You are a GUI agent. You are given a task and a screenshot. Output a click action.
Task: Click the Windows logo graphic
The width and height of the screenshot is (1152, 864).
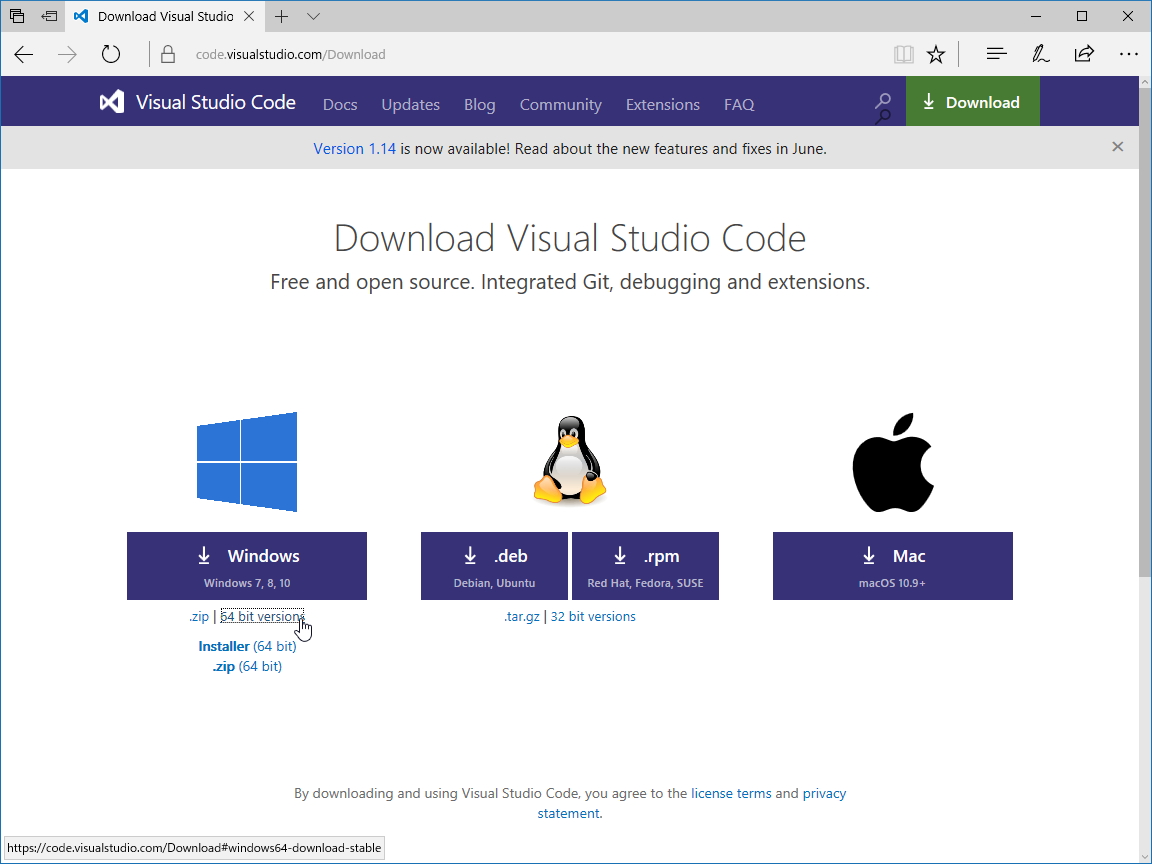point(246,461)
